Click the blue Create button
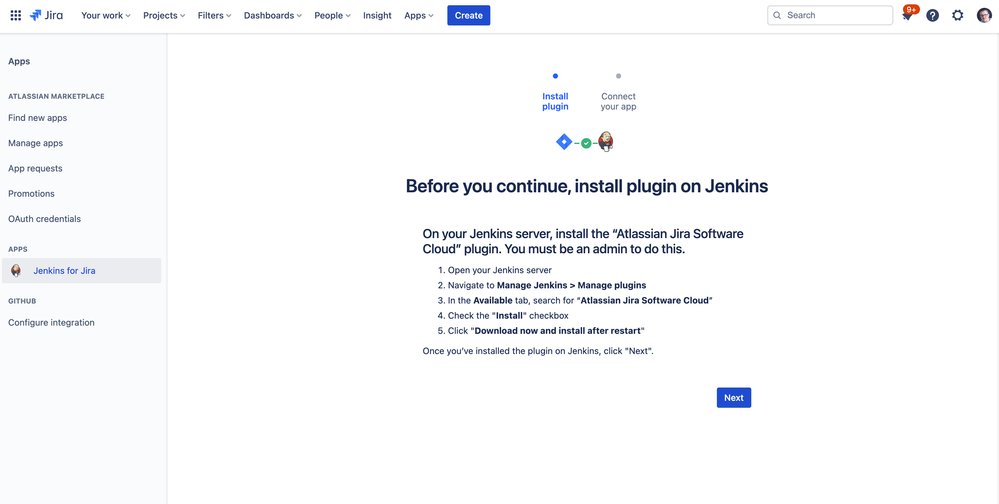Image resolution: width=999 pixels, height=504 pixels. (469, 15)
